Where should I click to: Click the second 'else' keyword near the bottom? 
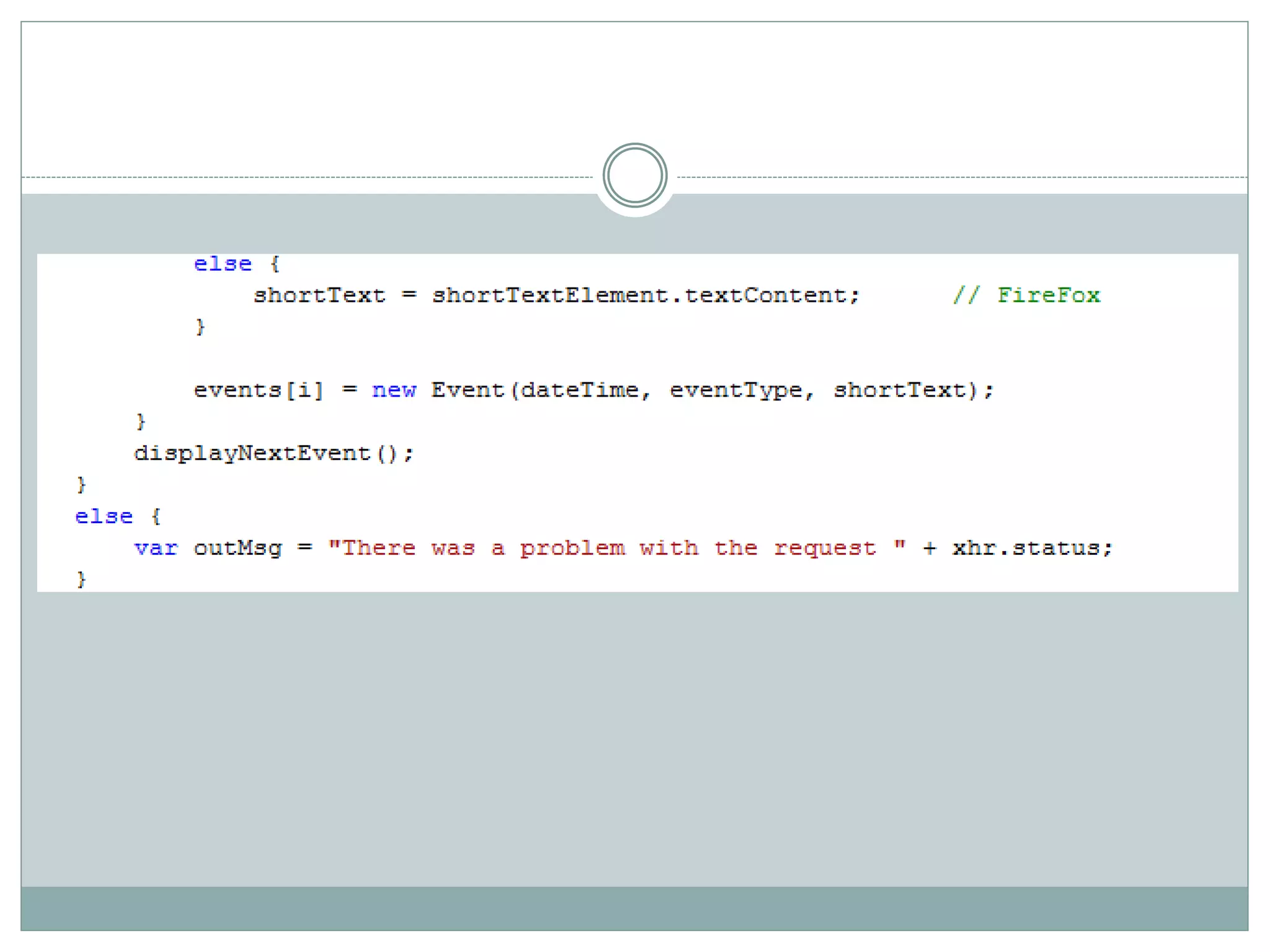[104, 517]
